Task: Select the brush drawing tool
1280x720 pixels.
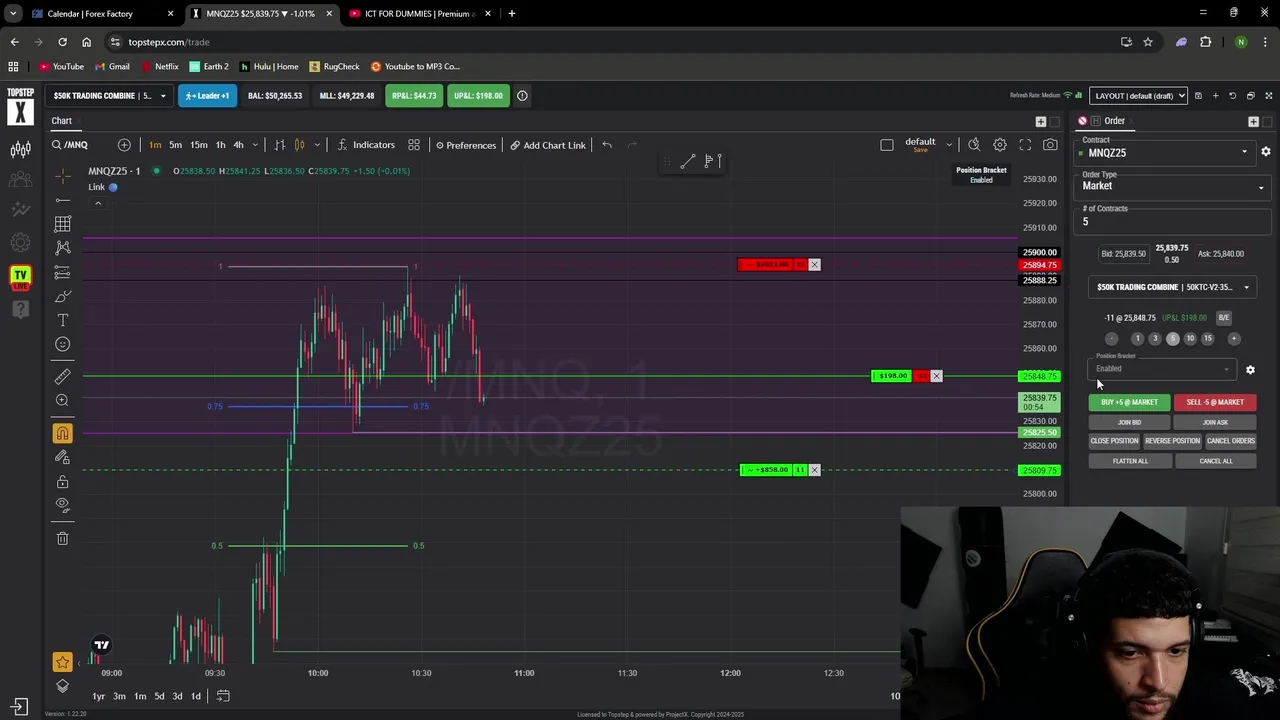Action: pos(63,296)
